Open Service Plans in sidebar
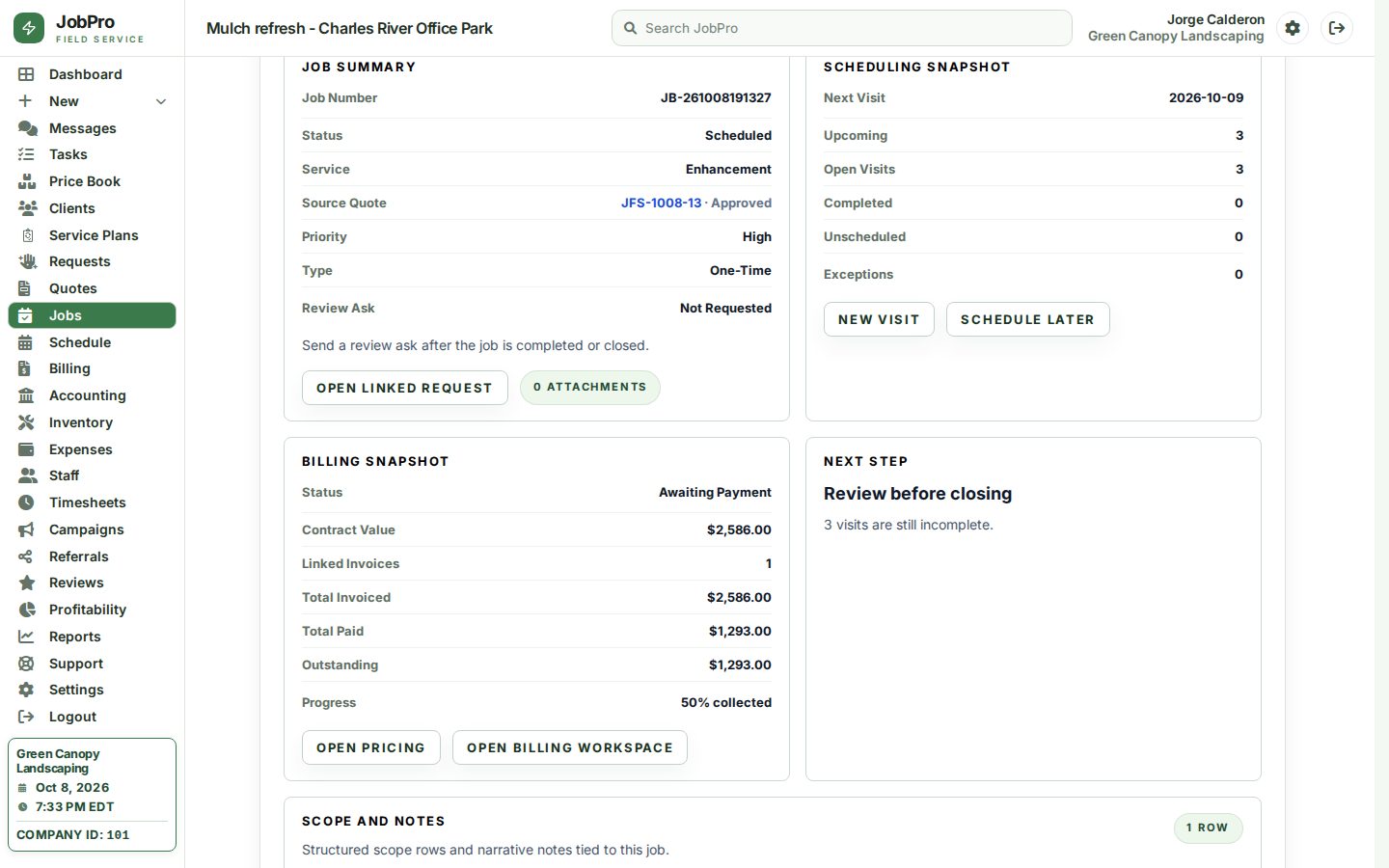The image size is (1389, 868). (x=92, y=235)
